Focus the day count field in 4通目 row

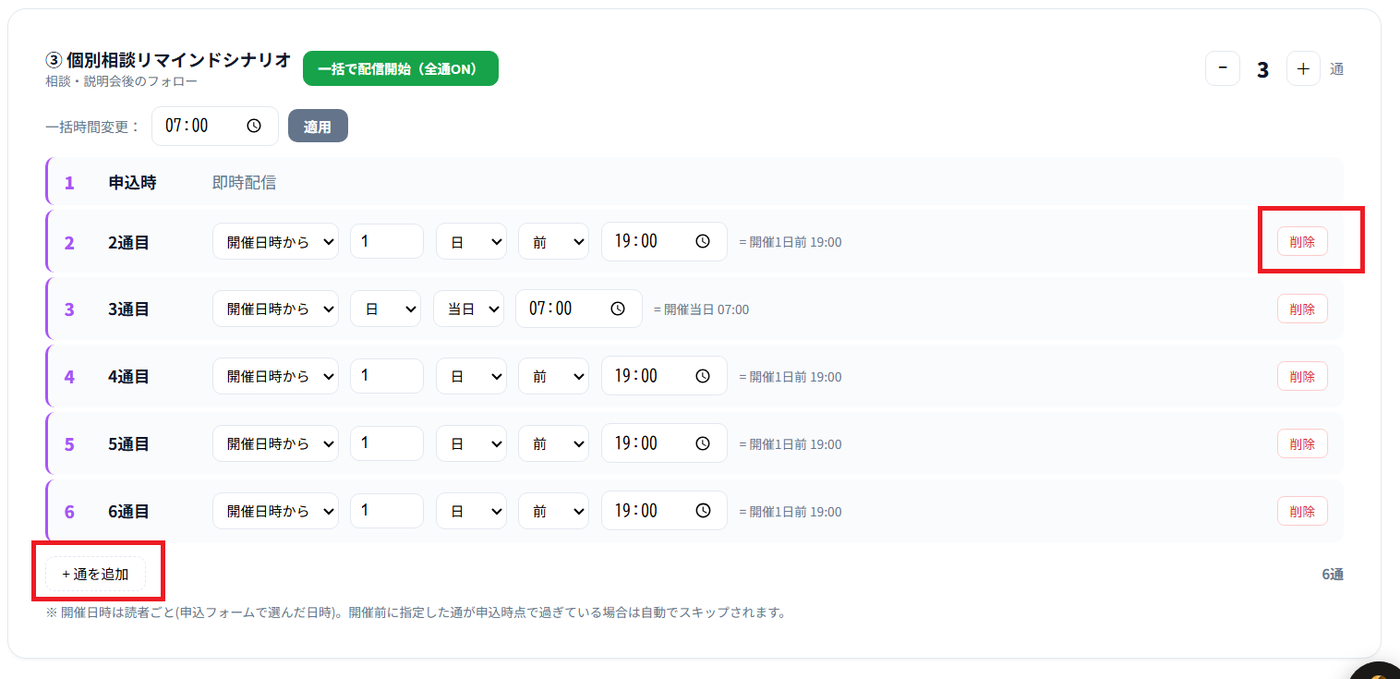[387, 376]
